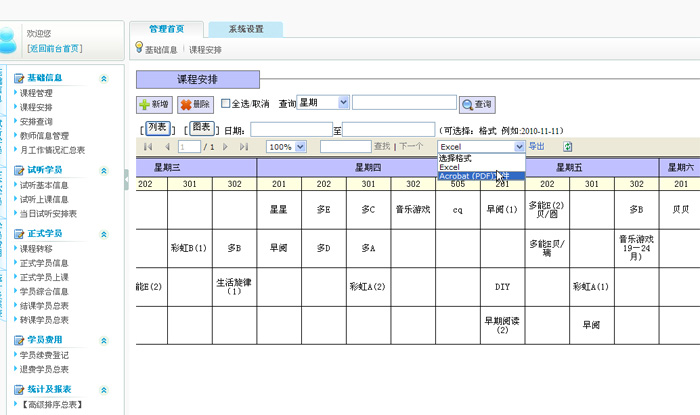The height and width of the screenshot is (415, 700).
Task: Switch to the 系统设置 tab
Action: 245,29
